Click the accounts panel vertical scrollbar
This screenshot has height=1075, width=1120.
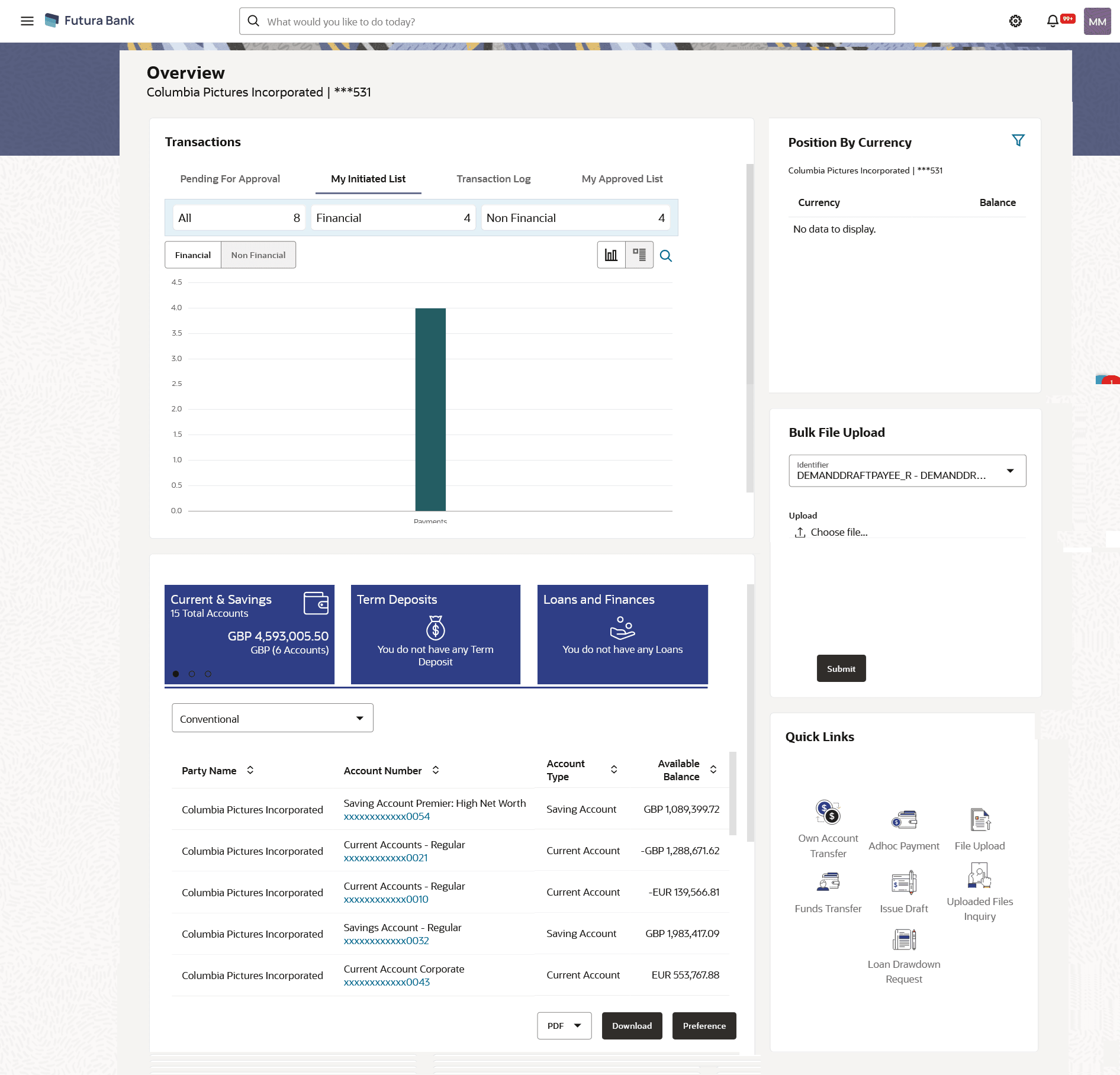tap(750, 713)
